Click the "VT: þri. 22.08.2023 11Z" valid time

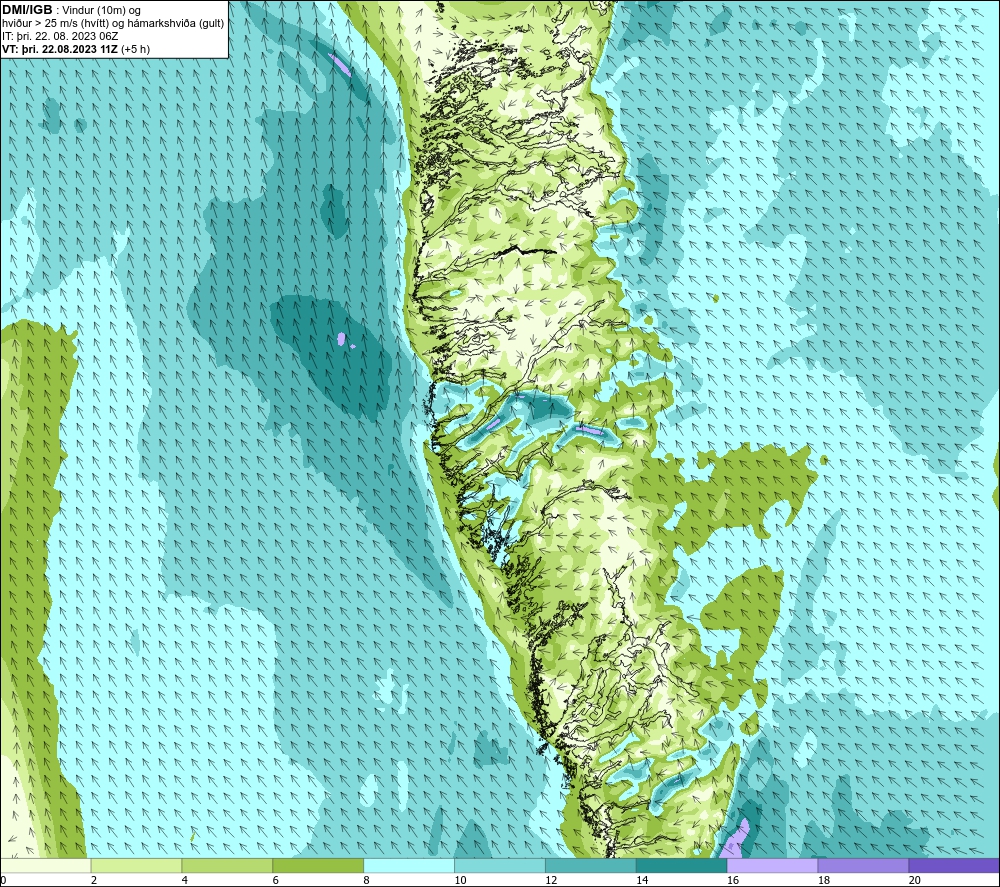60,49
